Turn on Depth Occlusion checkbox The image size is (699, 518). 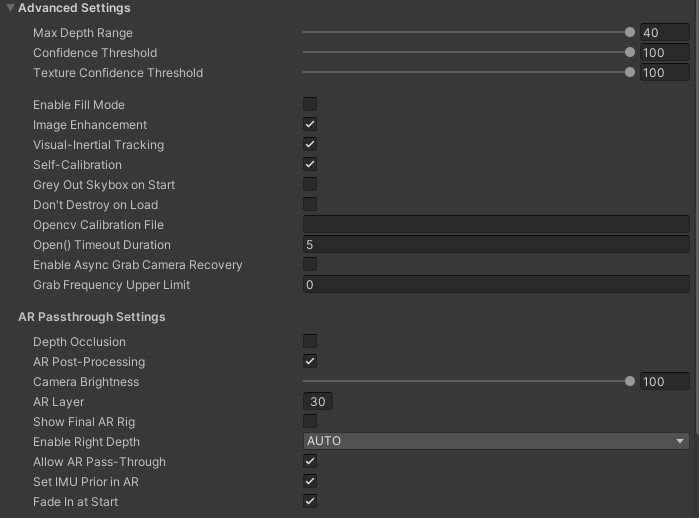(310, 341)
